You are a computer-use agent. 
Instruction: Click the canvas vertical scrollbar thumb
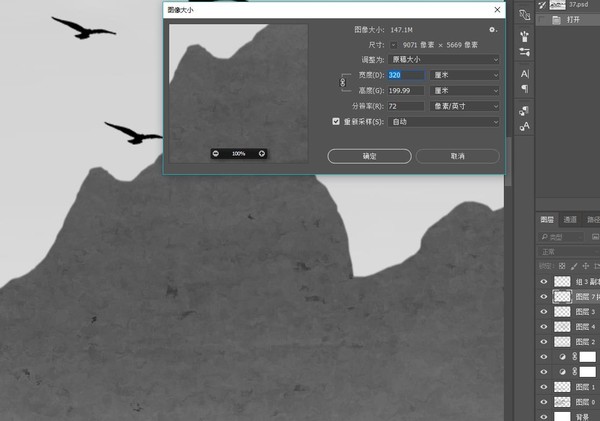(x=508, y=161)
